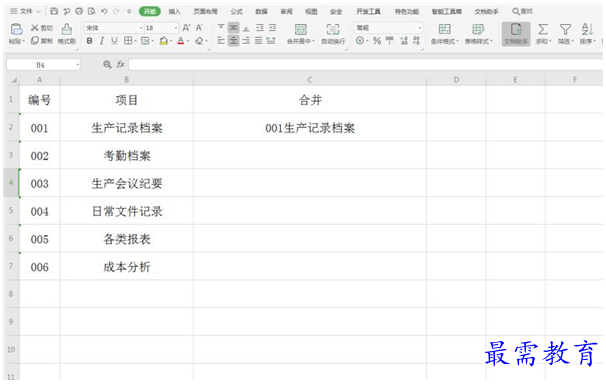Click the red font color A
Viewport: 606px width, 385px height.
(180, 41)
